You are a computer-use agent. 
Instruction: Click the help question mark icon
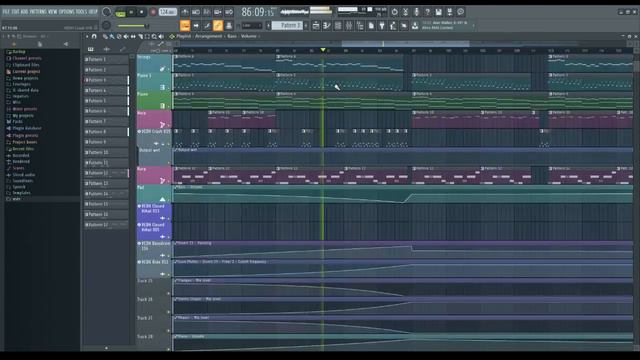pos(427,12)
